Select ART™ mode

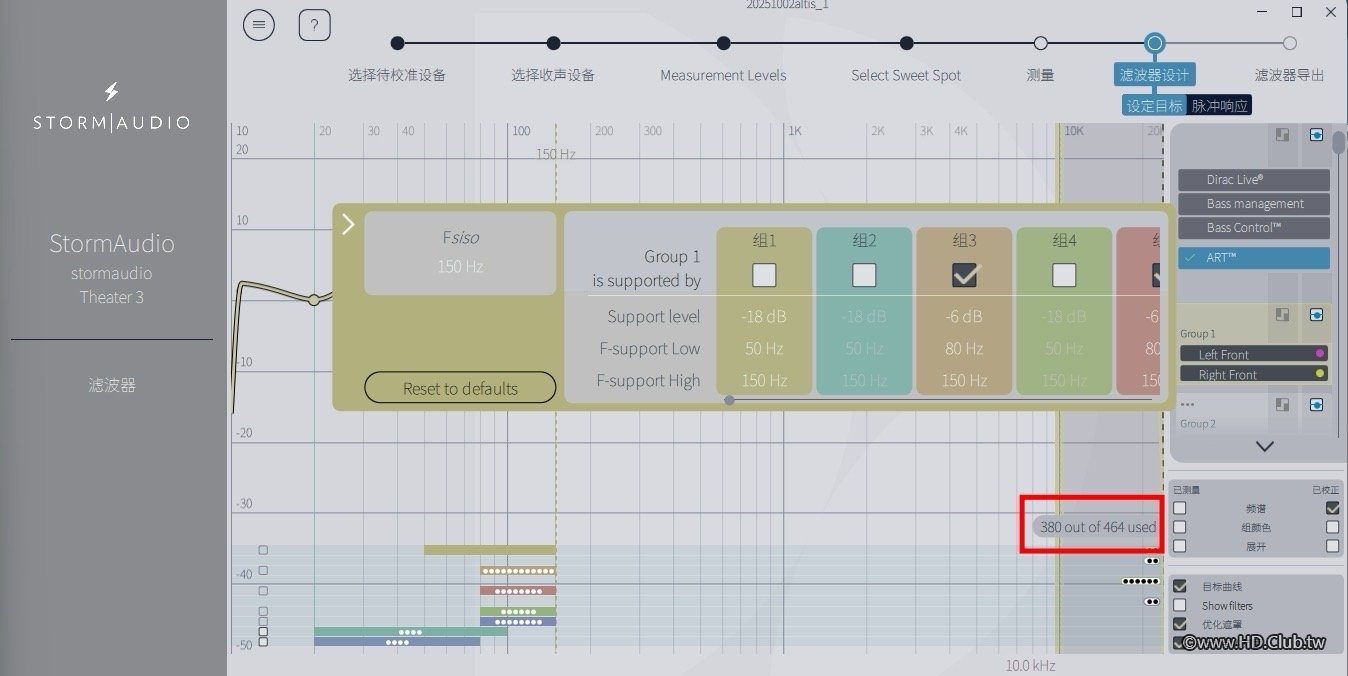click(x=1254, y=258)
